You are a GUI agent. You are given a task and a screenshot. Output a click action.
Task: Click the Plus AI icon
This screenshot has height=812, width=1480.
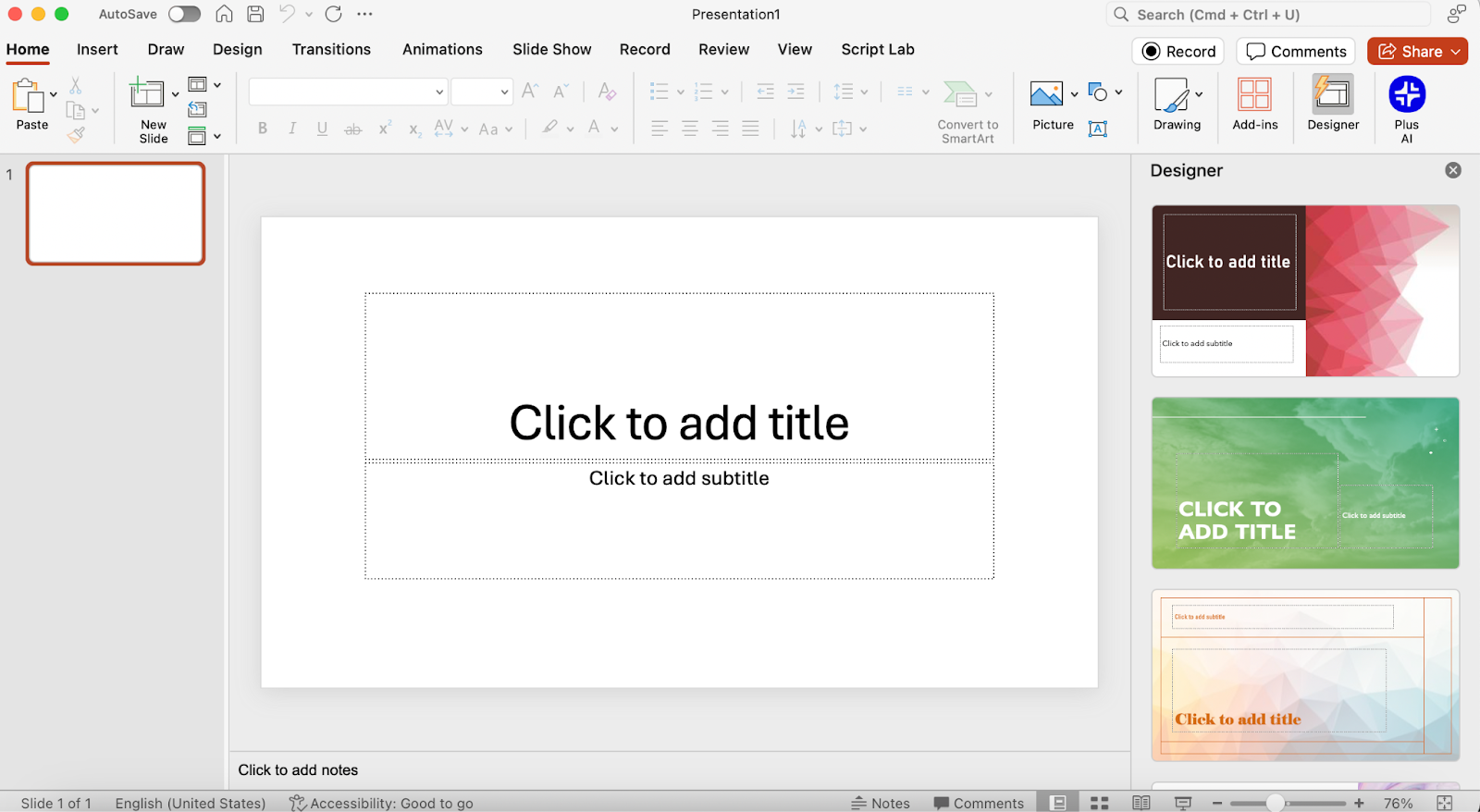tap(1406, 95)
